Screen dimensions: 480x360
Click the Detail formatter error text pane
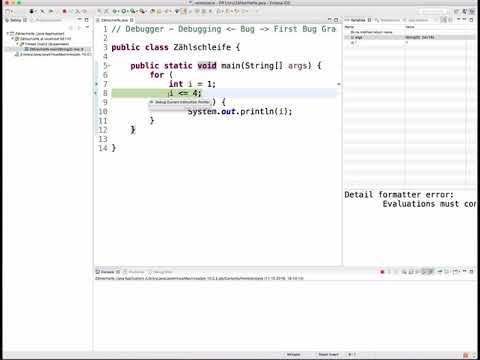click(411, 227)
